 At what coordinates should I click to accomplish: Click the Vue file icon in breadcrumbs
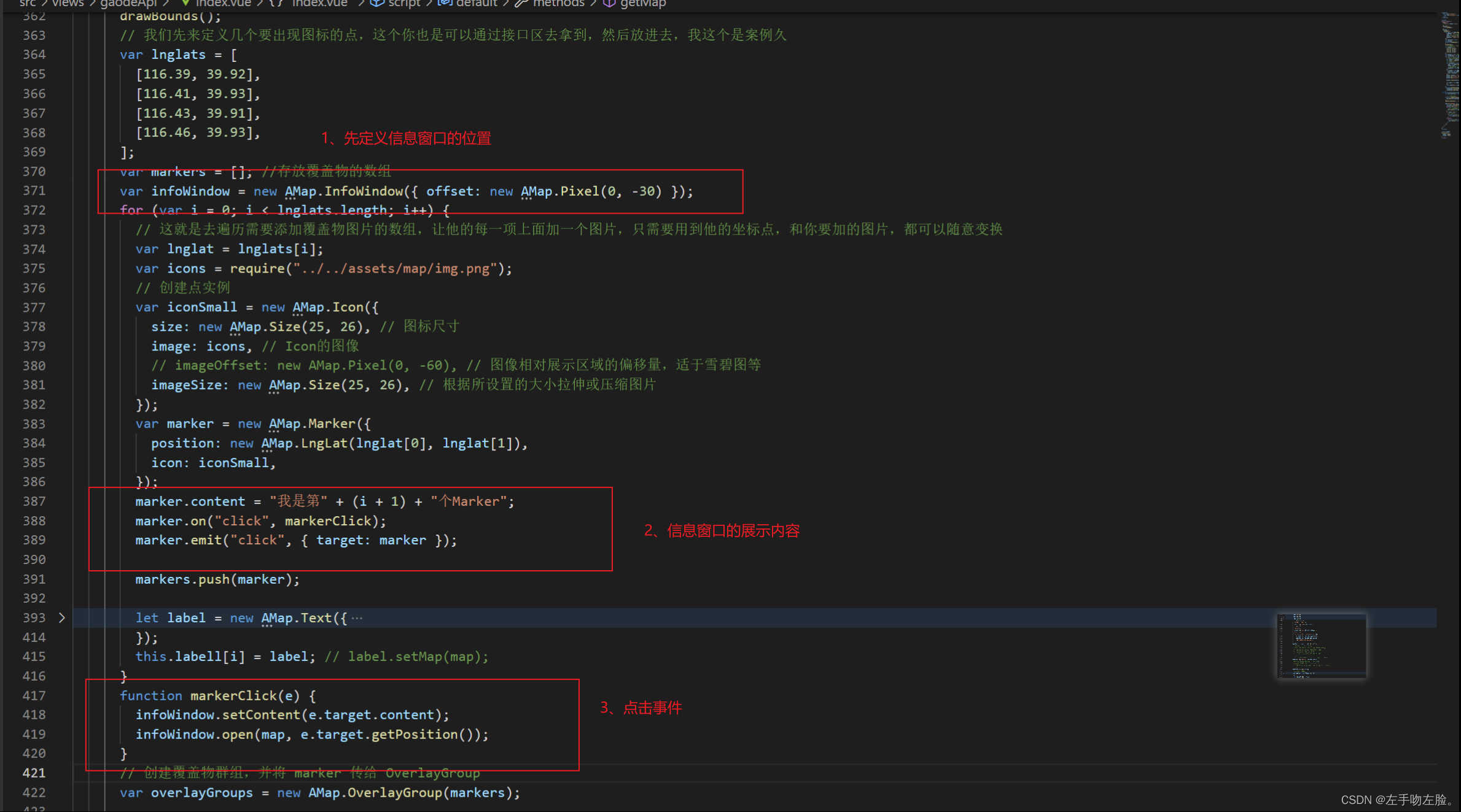[185, 3]
